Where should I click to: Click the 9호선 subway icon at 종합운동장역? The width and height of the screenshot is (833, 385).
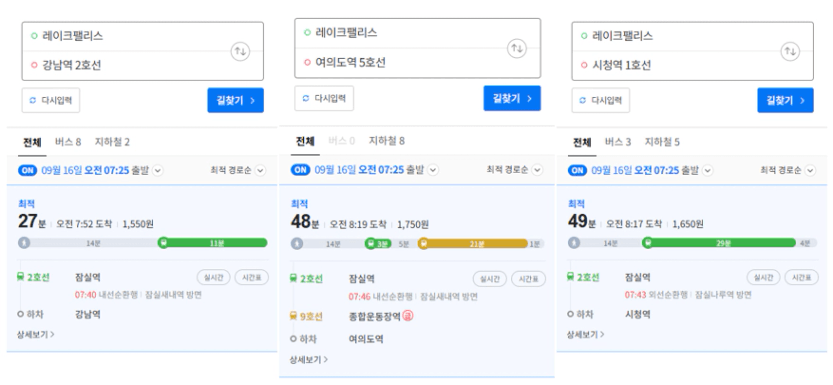pyautogui.click(x=293, y=316)
